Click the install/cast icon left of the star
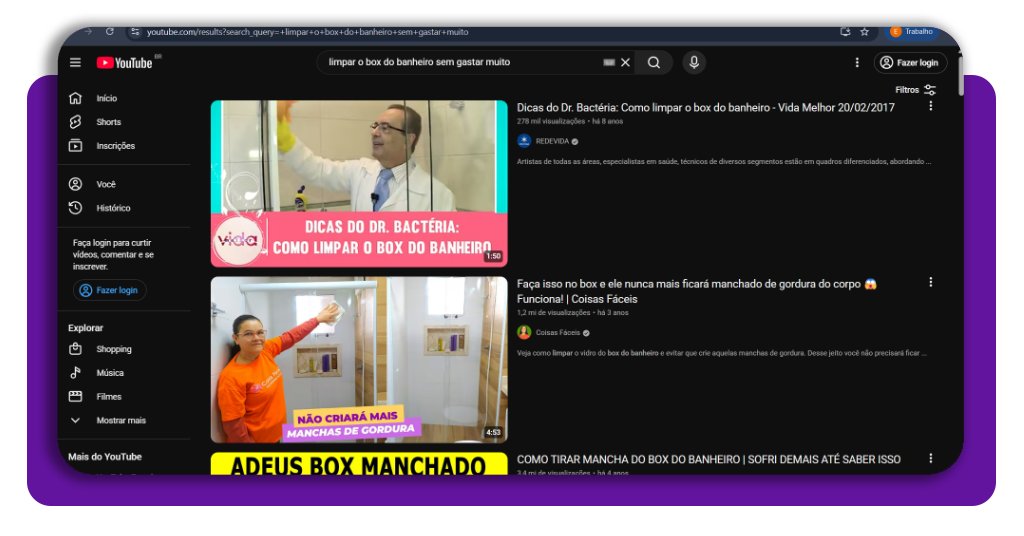This screenshot has height=536, width=1024. pos(845,31)
